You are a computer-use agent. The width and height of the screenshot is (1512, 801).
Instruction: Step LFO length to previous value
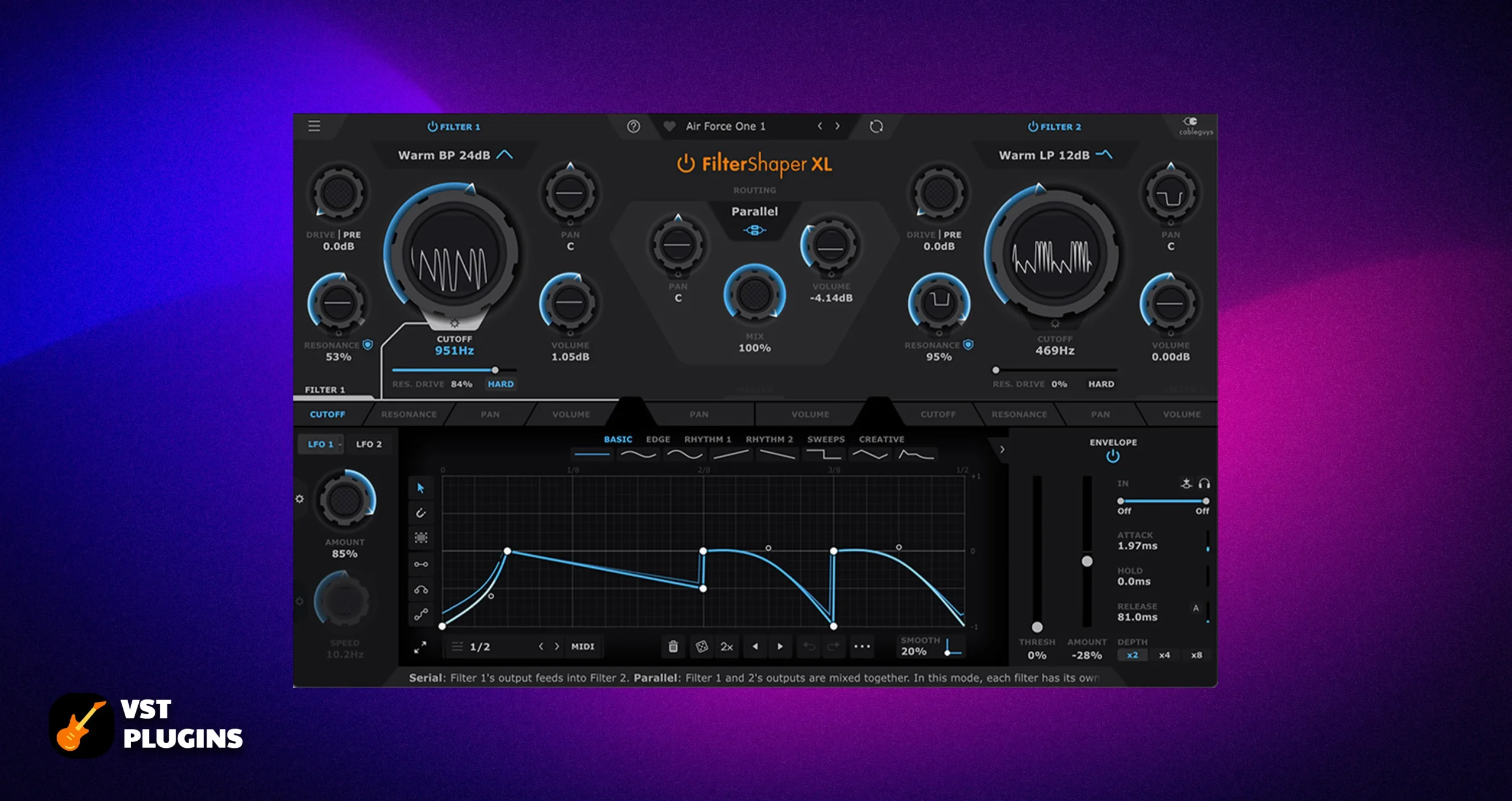tap(541, 646)
